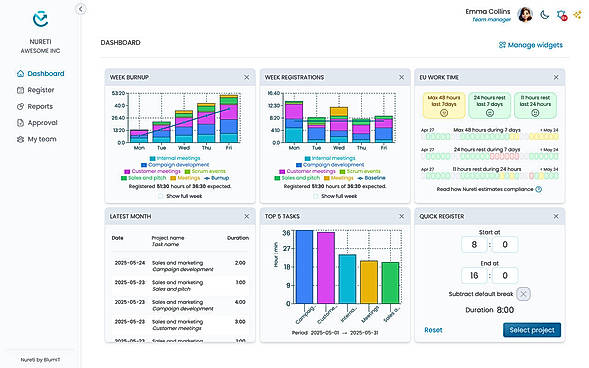Open notifications bell with red badge

point(562,15)
